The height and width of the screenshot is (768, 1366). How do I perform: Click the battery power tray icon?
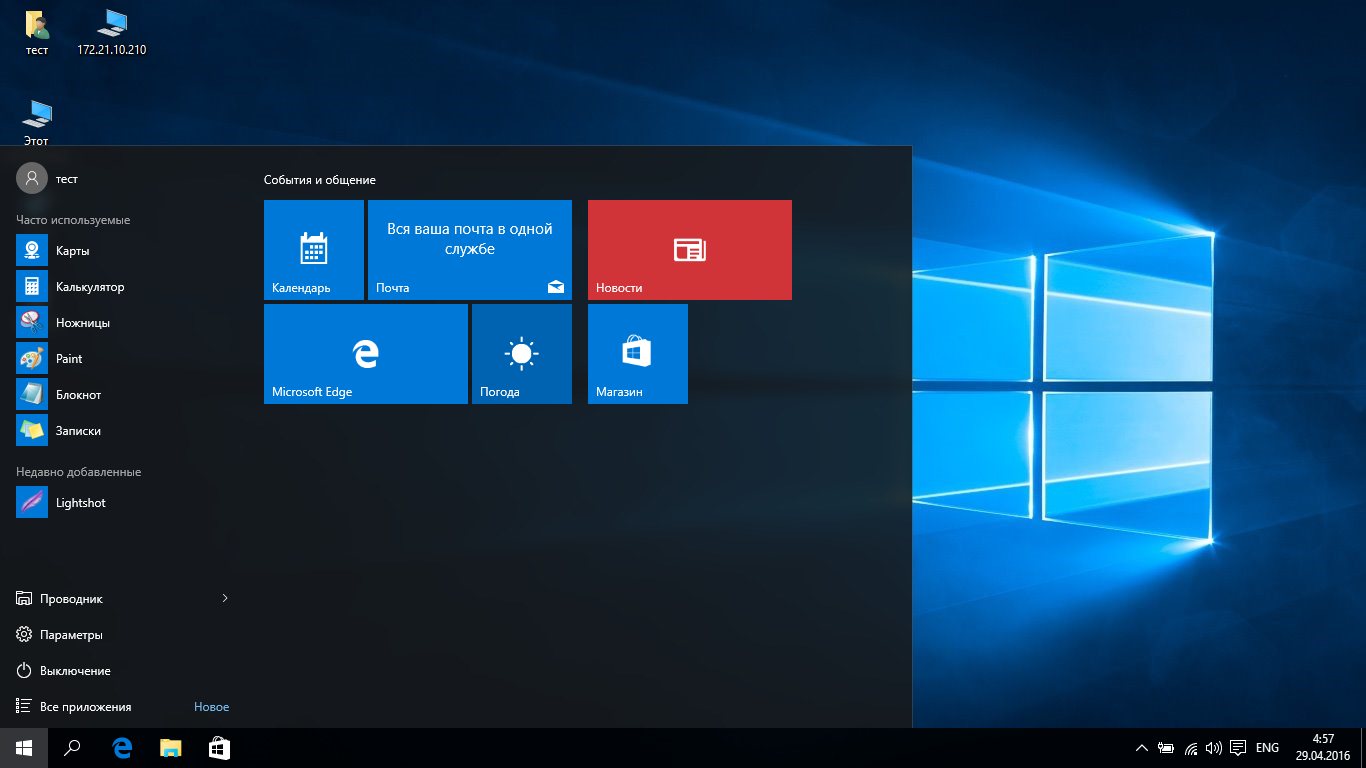click(1166, 748)
